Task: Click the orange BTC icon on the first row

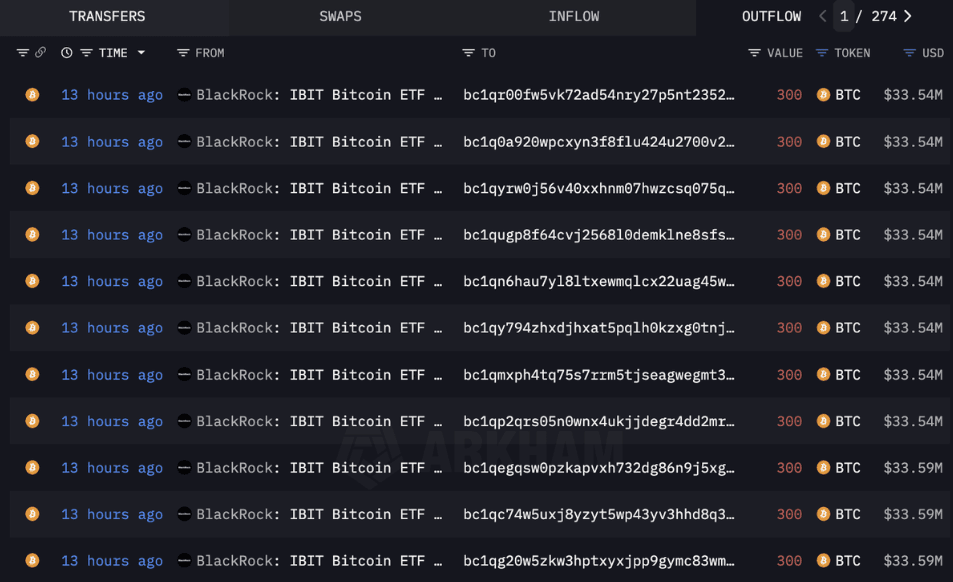Action: 32,94
